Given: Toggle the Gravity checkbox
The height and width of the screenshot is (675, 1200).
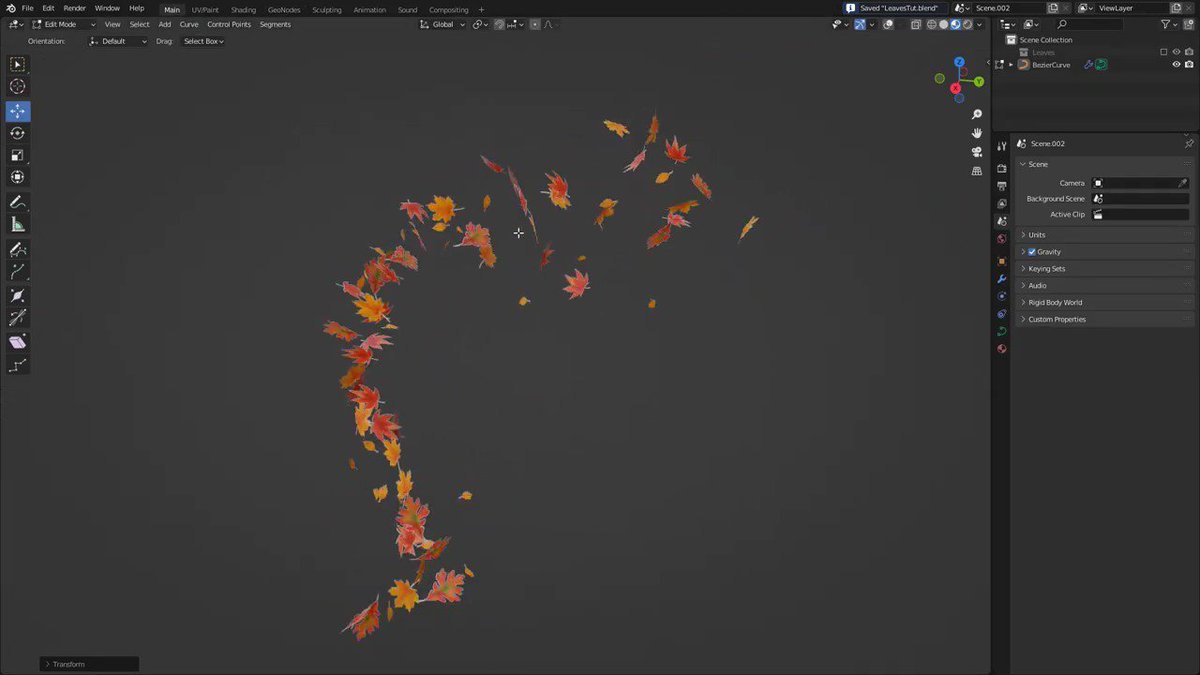Looking at the screenshot, I should 1031,251.
